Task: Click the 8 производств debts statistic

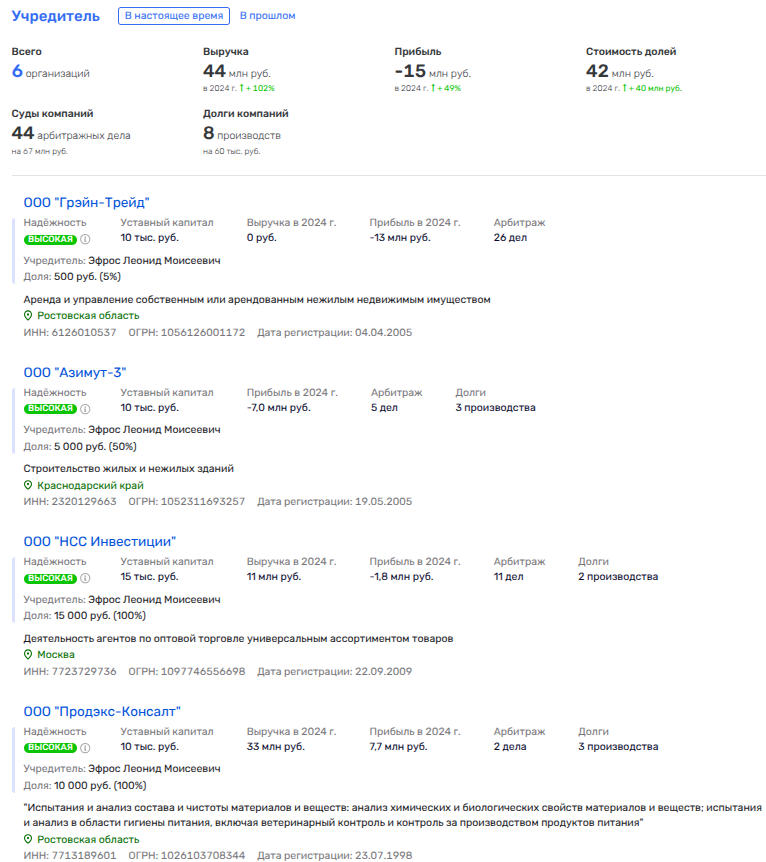Action: pyautogui.click(x=242, y=134)
